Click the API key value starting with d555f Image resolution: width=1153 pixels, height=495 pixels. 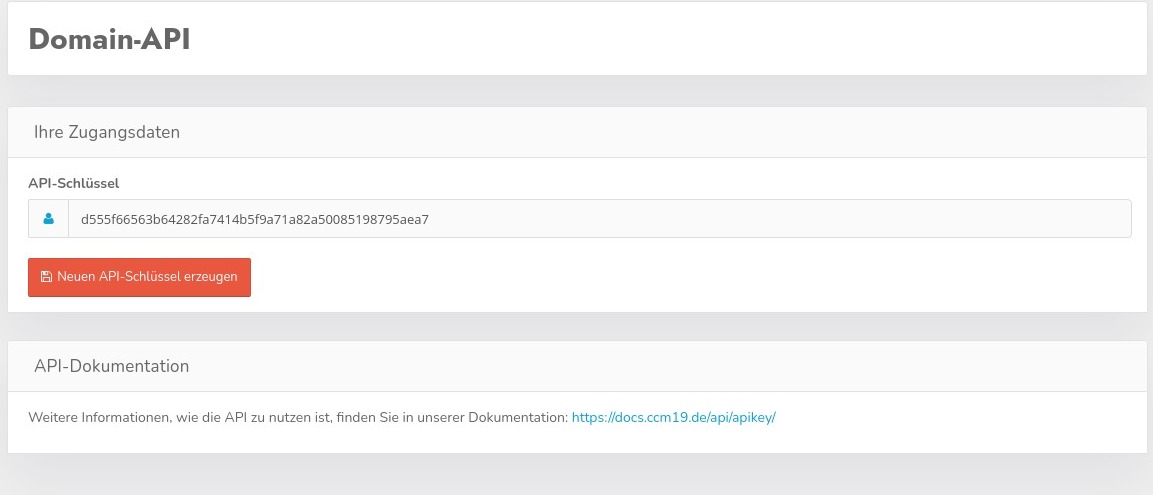[254, 218]
